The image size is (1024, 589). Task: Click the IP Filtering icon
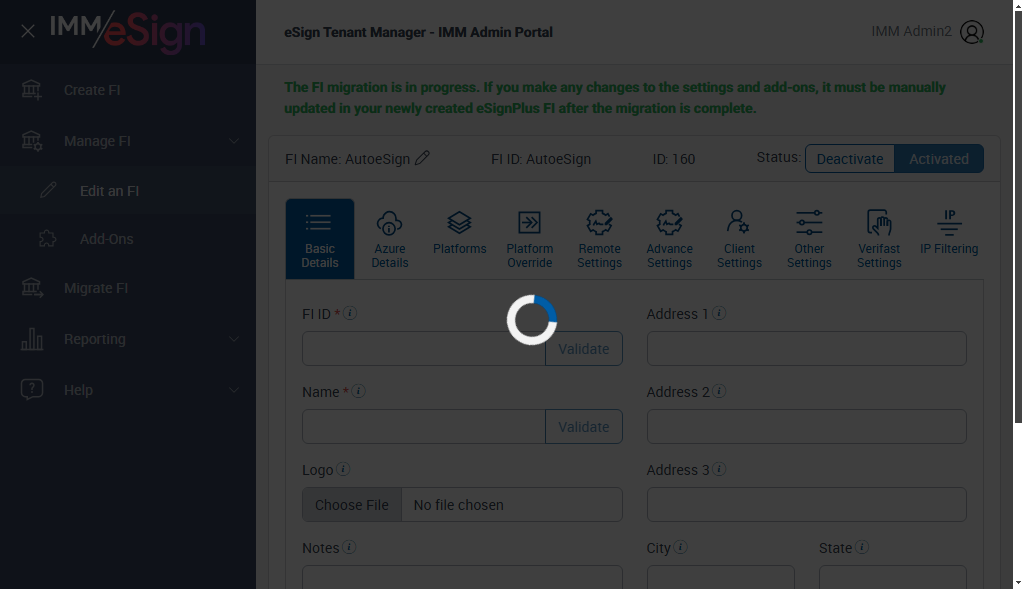click(949, 223)
